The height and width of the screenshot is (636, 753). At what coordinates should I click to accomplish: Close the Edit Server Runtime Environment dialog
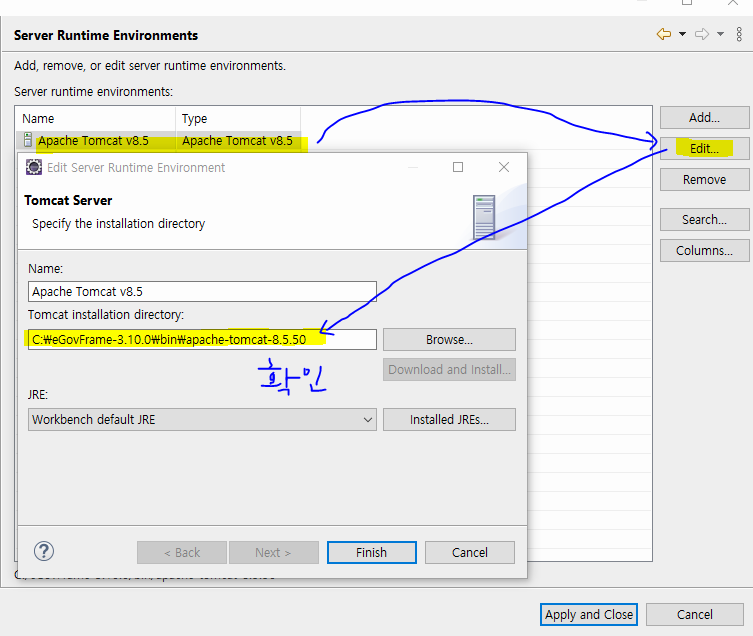[504, 167]
